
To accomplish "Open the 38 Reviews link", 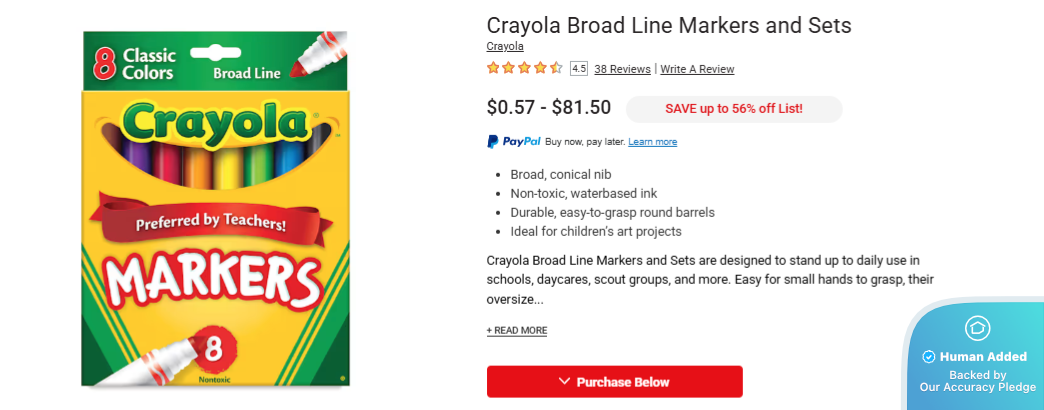I will pyautogui.click(x=622, y=69).
